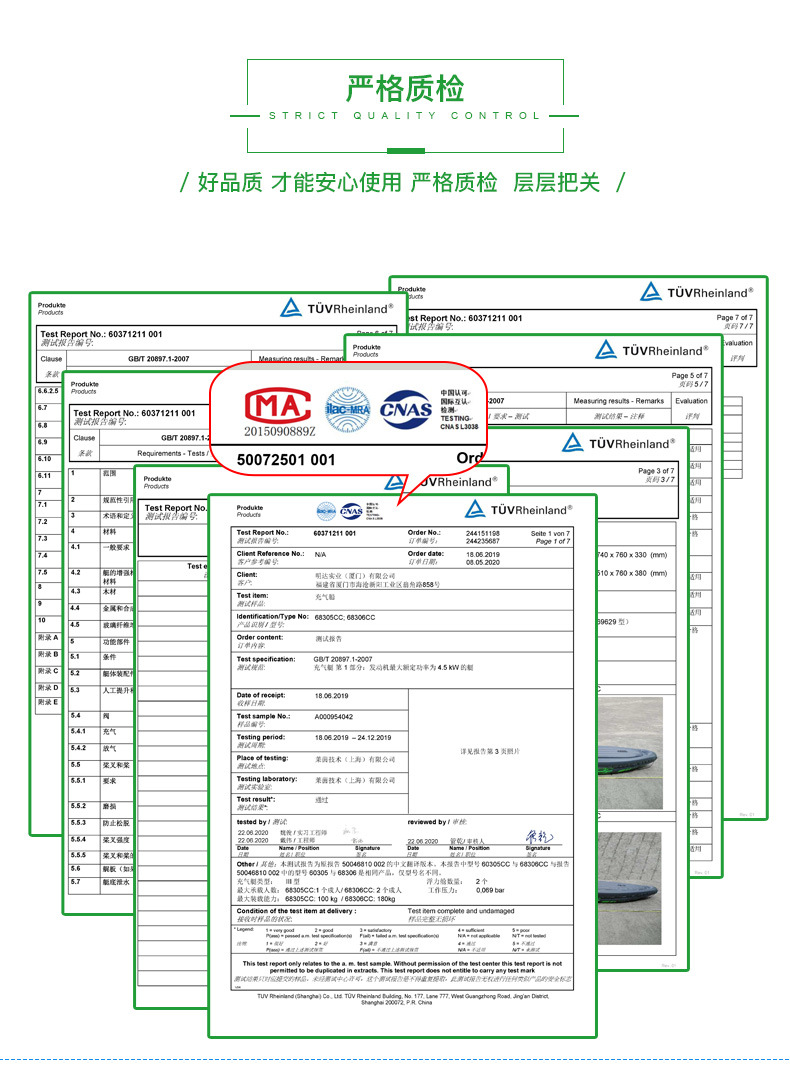Click 'Testing laboratory:' label

[x=267, y=779]
